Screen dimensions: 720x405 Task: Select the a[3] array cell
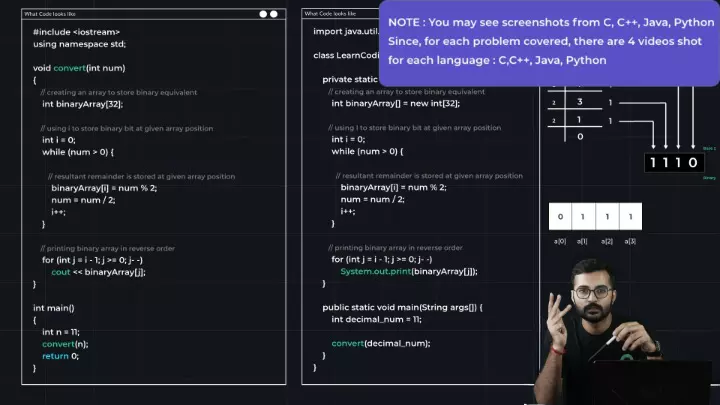[x=630, y=217]
